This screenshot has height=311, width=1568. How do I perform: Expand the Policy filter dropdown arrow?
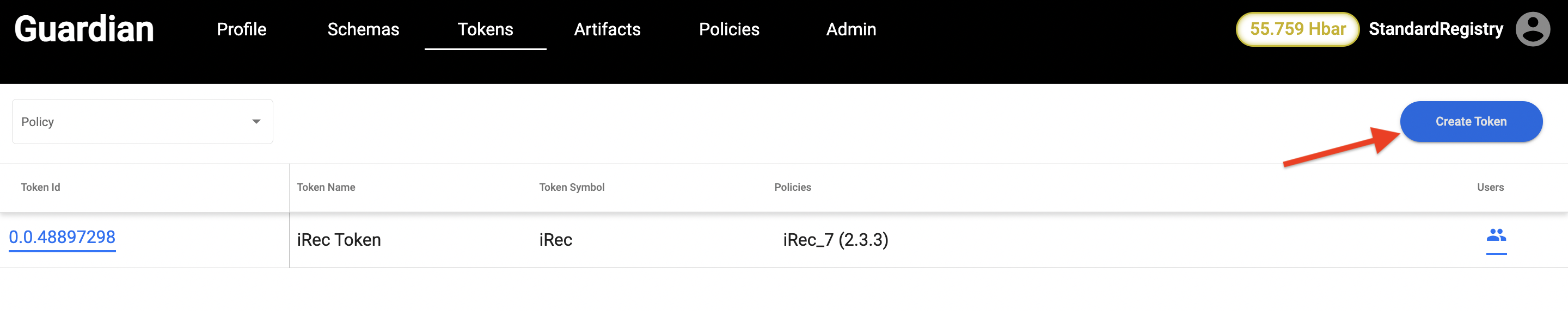coord(256,121)
